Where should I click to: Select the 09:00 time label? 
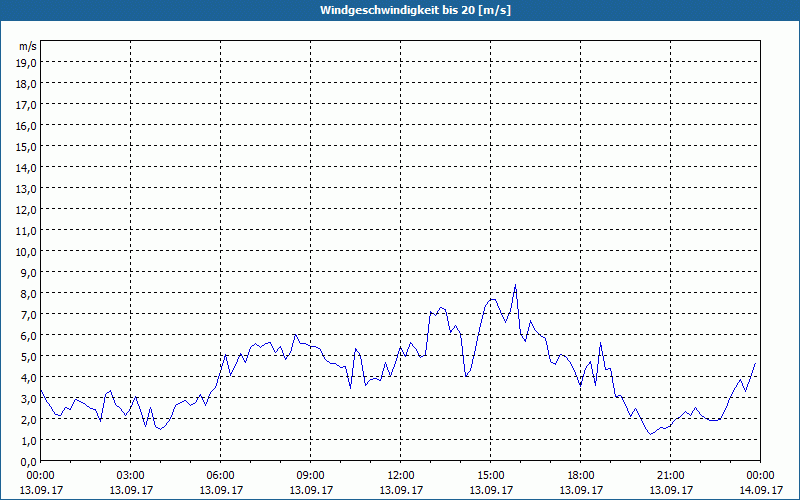click(311, 476)
